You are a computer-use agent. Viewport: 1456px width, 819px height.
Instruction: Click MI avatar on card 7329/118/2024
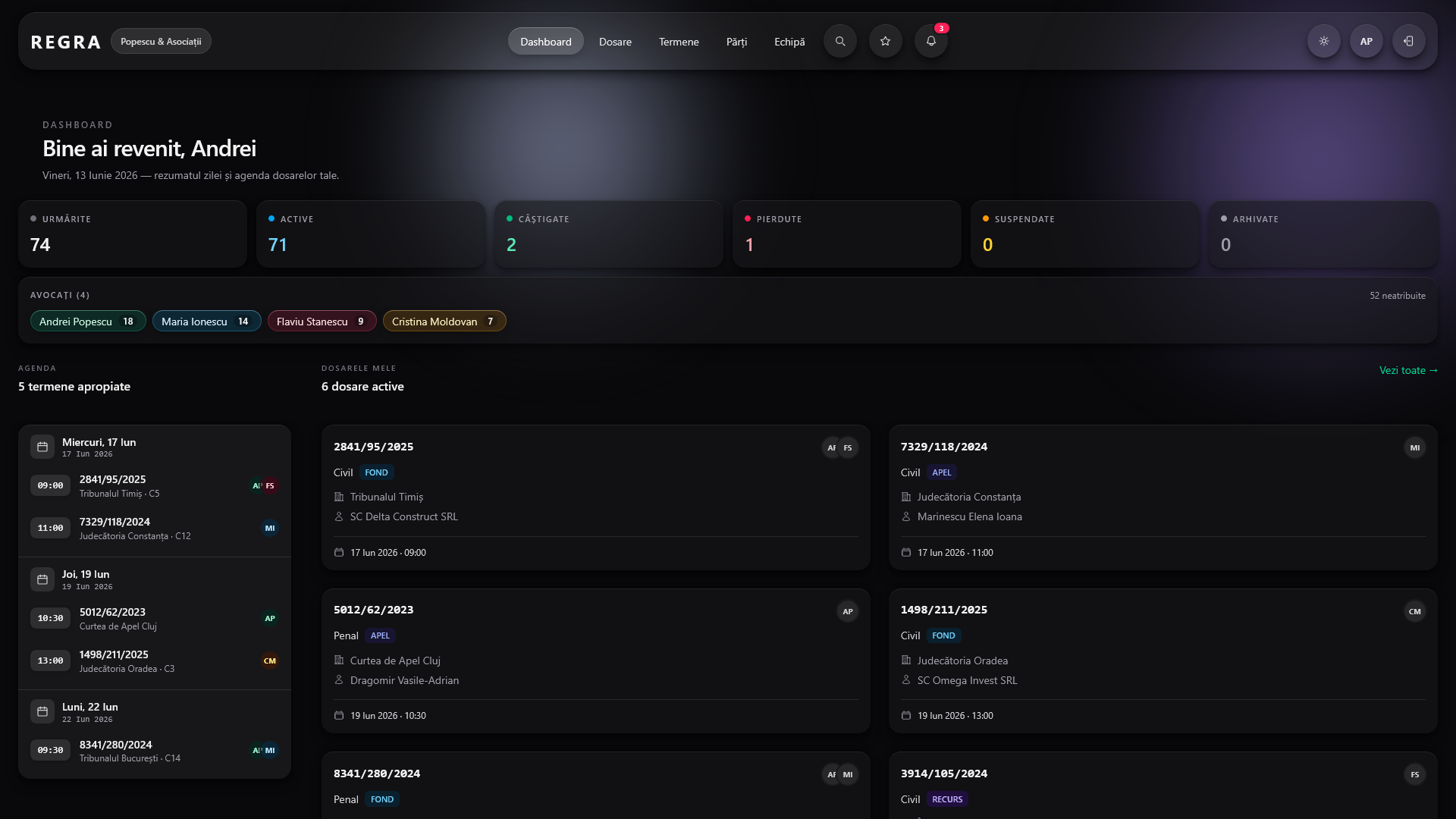(x=1415, y=447)
